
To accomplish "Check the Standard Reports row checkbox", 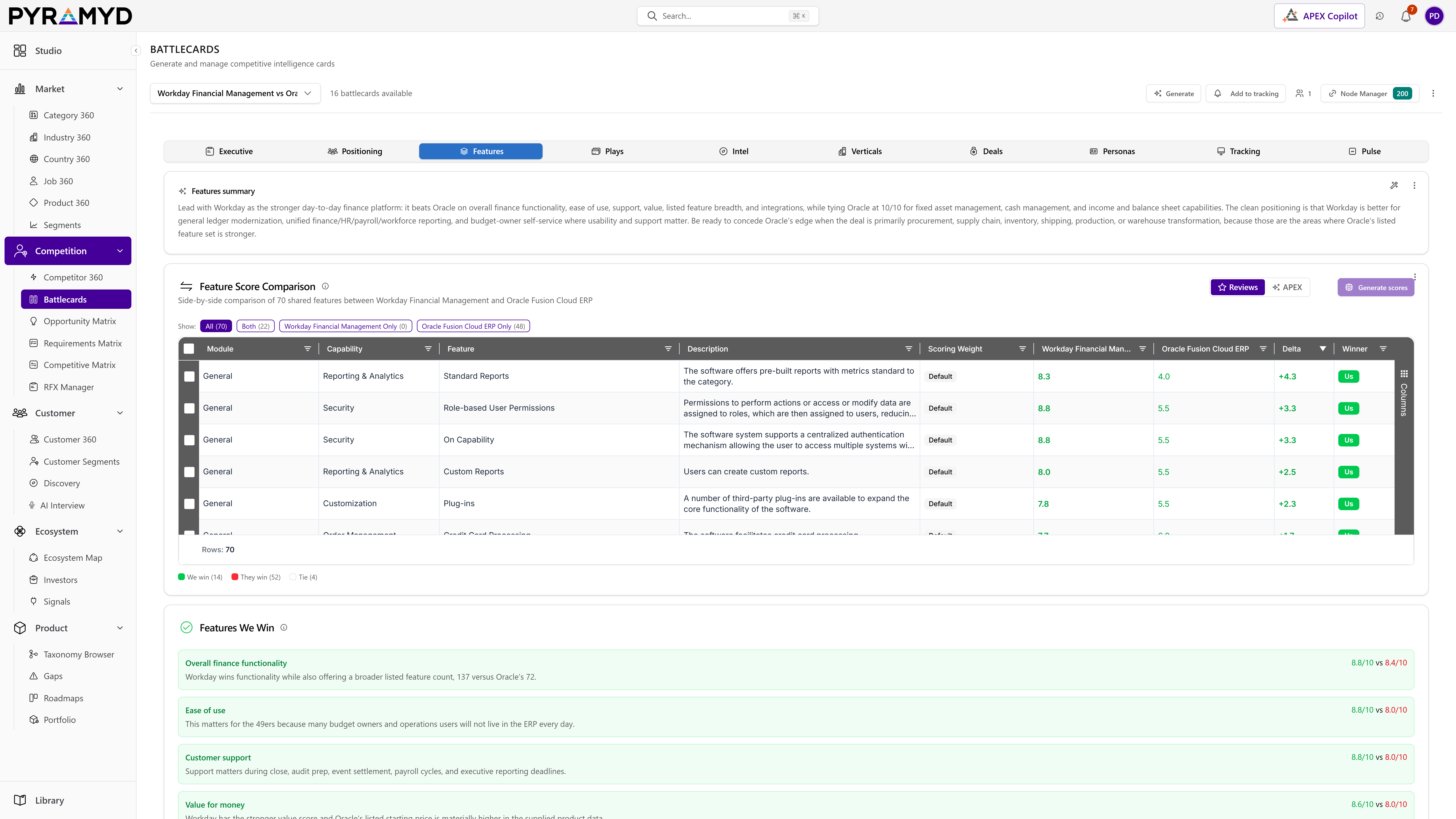I will pos(189,377).
